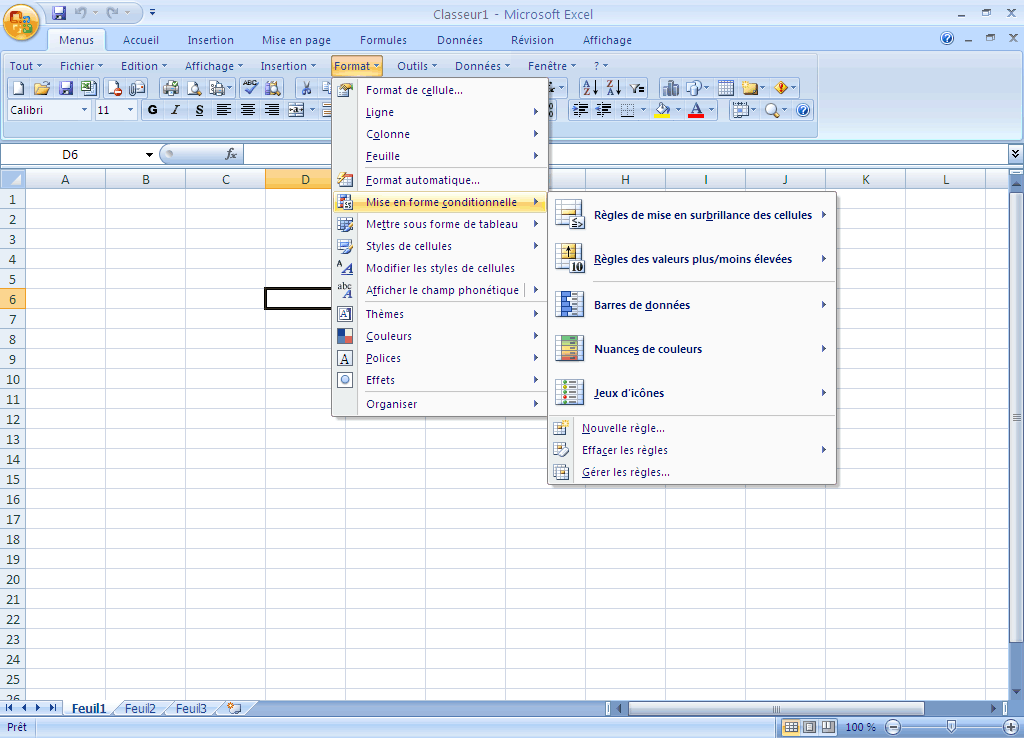Open Mettre sous forme de tableau submenu
Screen dimensions: 1024x738
tap(440, 224)
